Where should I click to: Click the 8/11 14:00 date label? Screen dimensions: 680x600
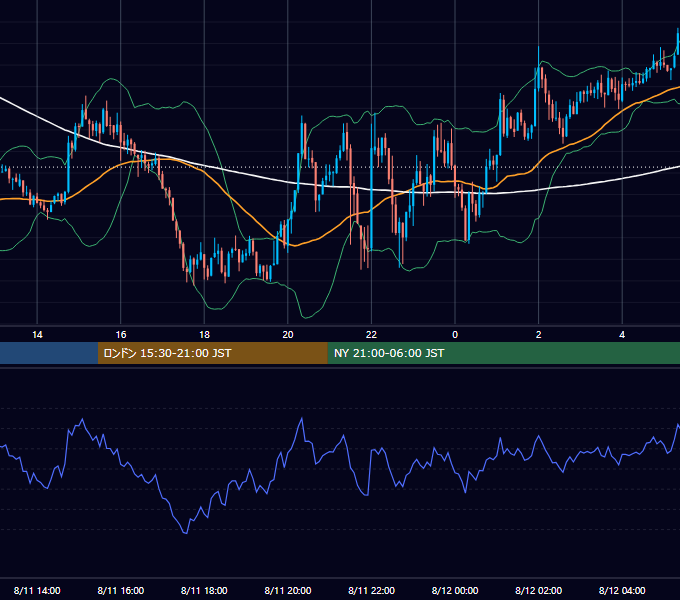coord(37,590)
